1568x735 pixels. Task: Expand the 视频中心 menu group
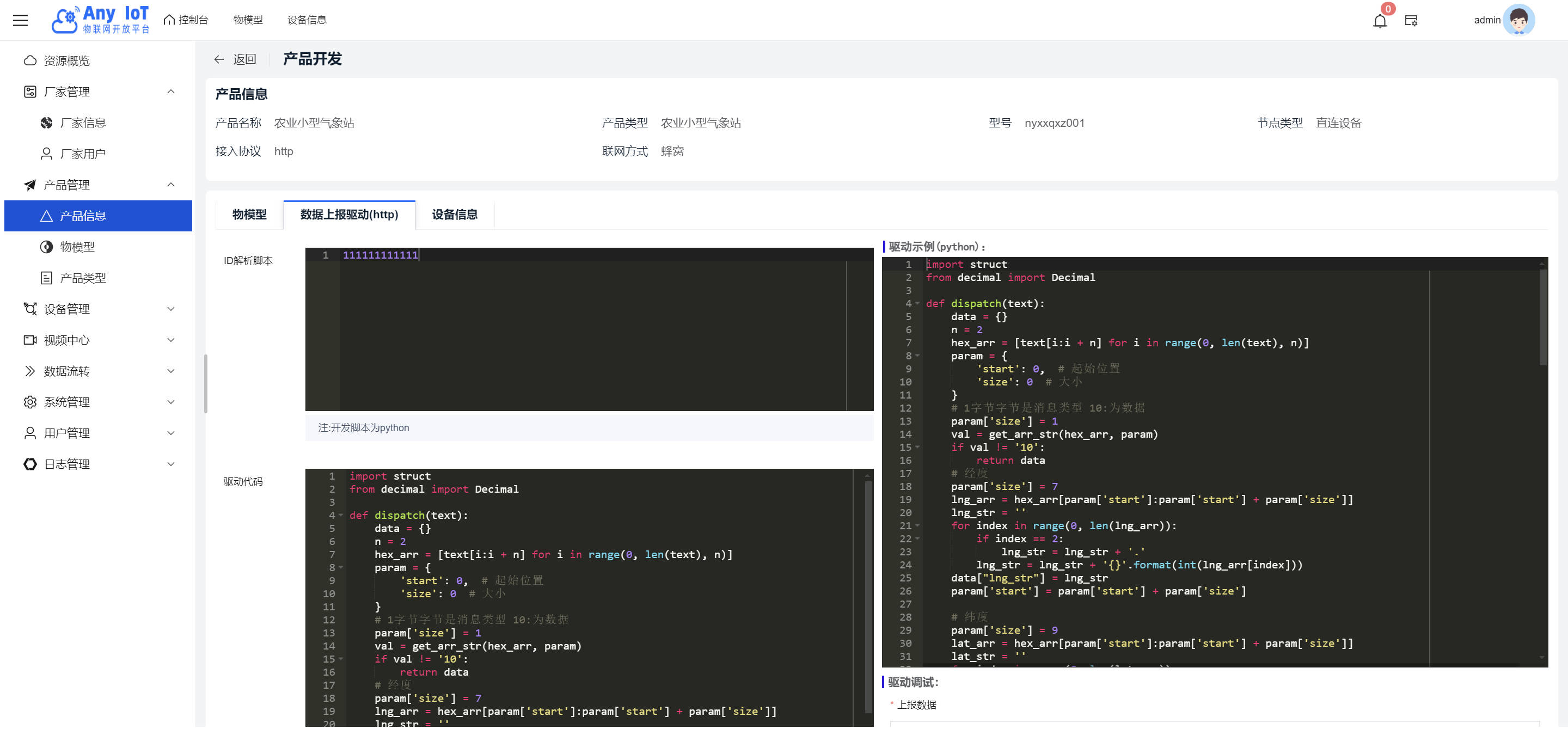pyautogui.click(x=171, y=340)
